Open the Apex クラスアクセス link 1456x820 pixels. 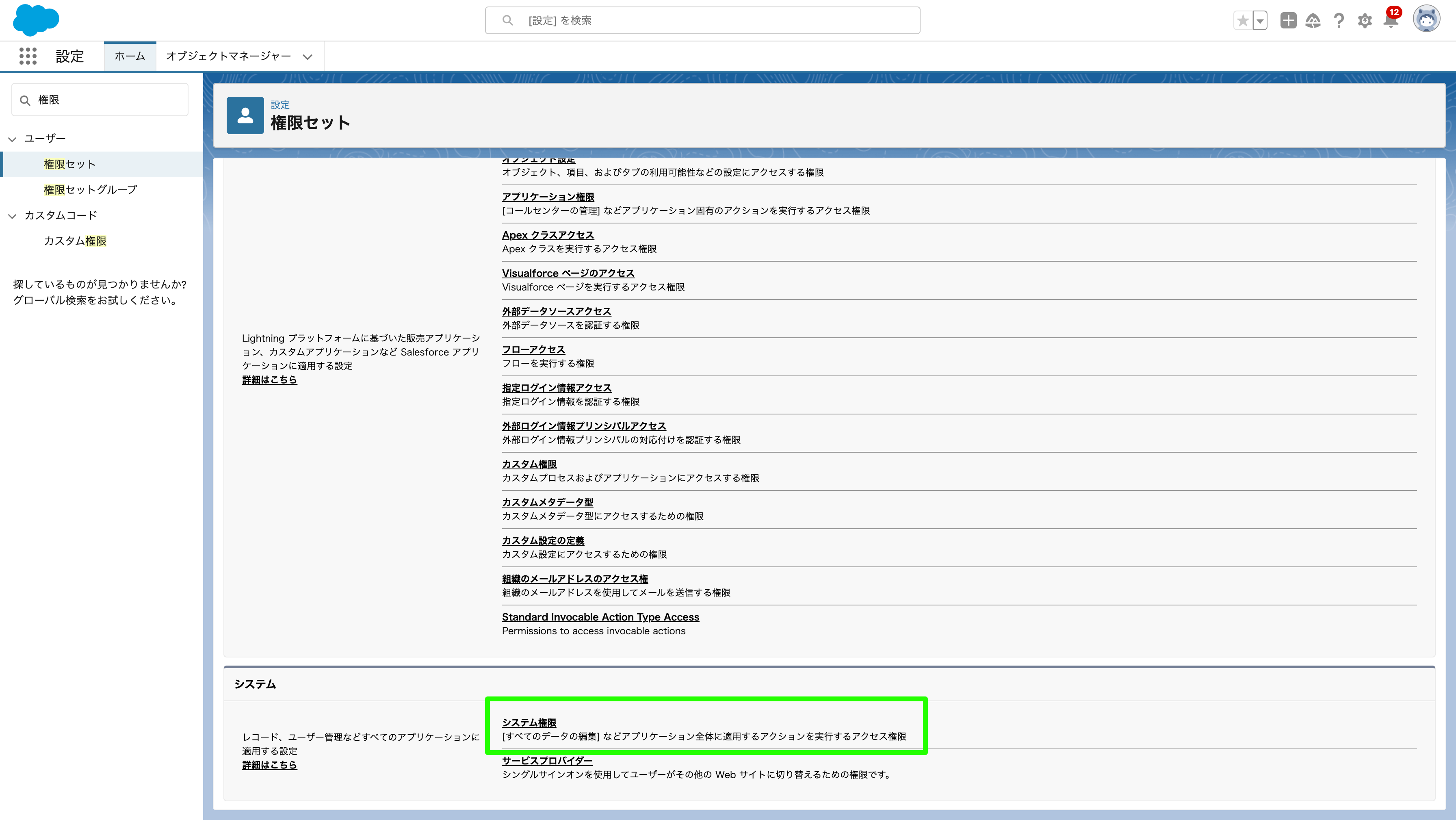(547, 235)
